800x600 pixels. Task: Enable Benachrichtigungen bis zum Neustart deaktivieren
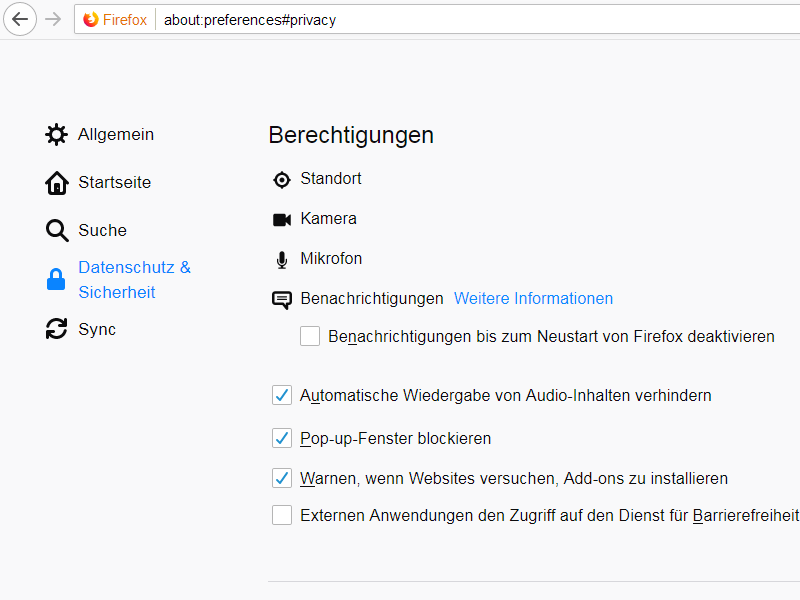coord(310,336)
